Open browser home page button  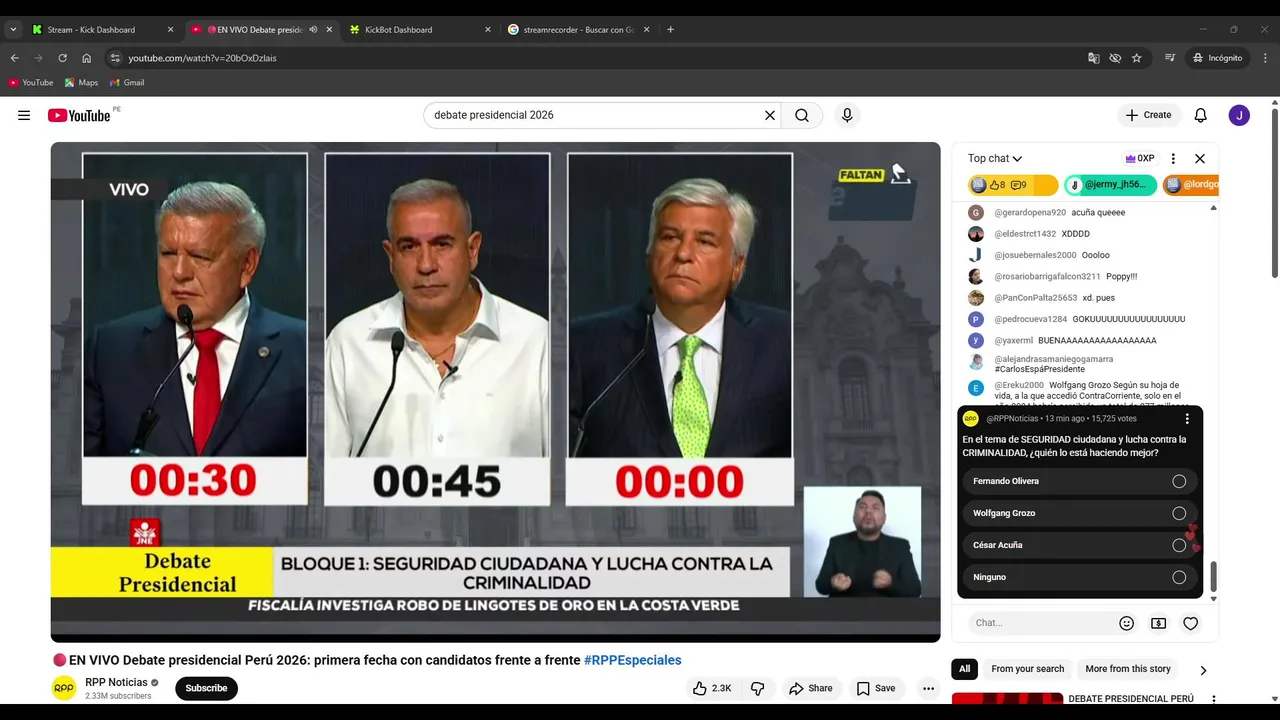coord(86,58)
